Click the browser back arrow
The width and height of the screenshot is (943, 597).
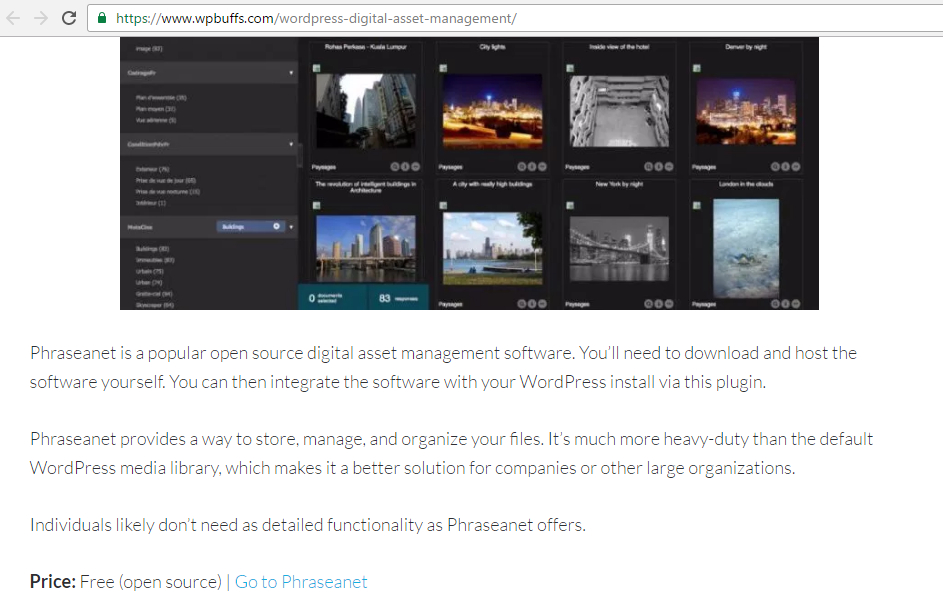(14, 18)
